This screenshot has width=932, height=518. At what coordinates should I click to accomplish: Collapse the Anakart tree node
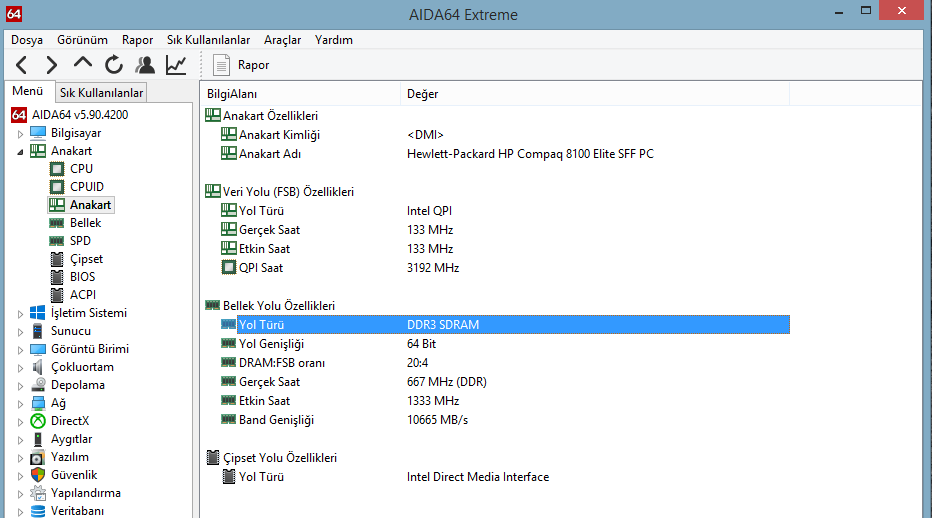(21, 151)
